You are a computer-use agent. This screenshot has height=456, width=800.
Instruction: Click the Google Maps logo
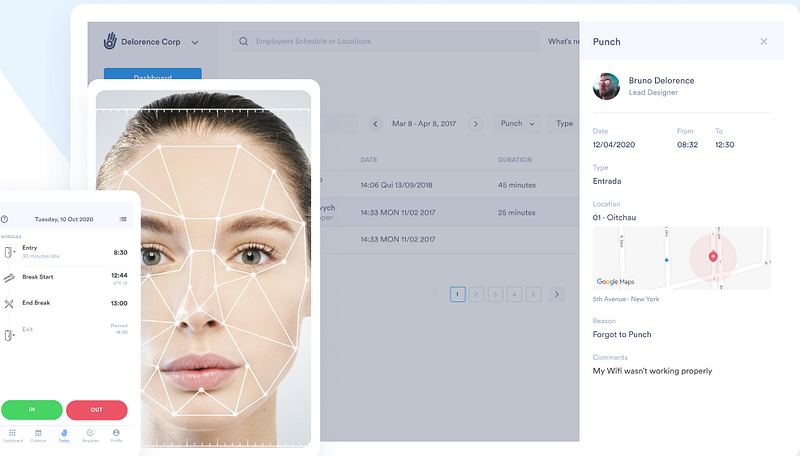click(x=615, y=282)
